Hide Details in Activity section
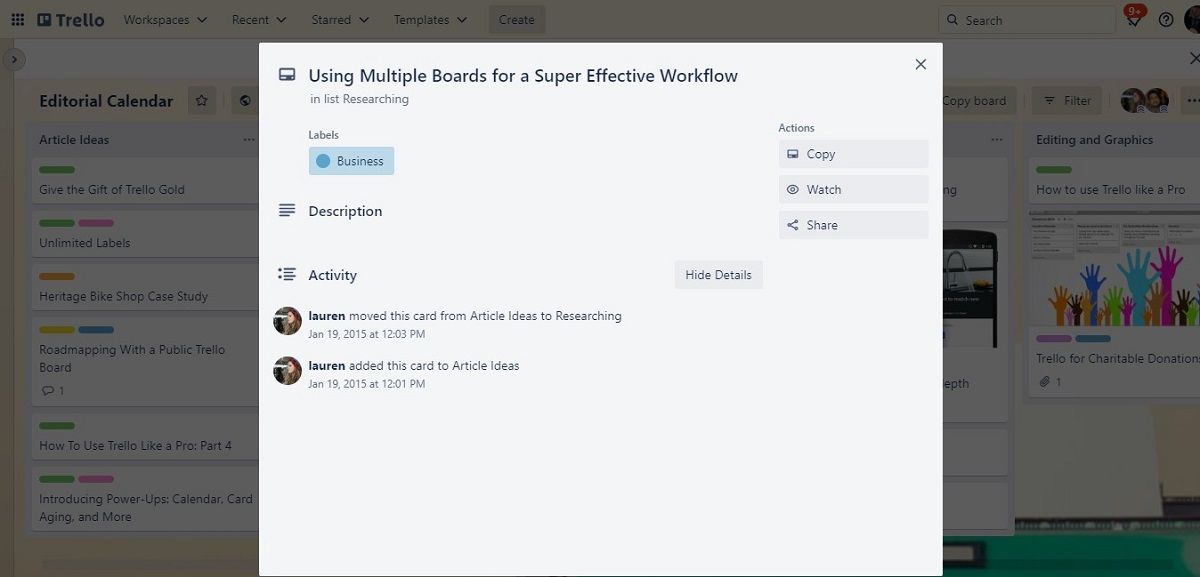 pyautogui.click(x=718, y=275)
